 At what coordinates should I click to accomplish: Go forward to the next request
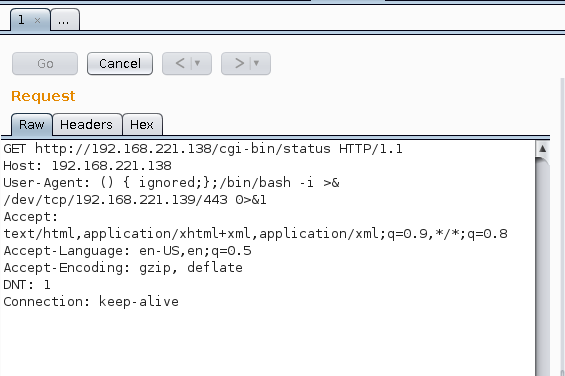coord(239,64)
